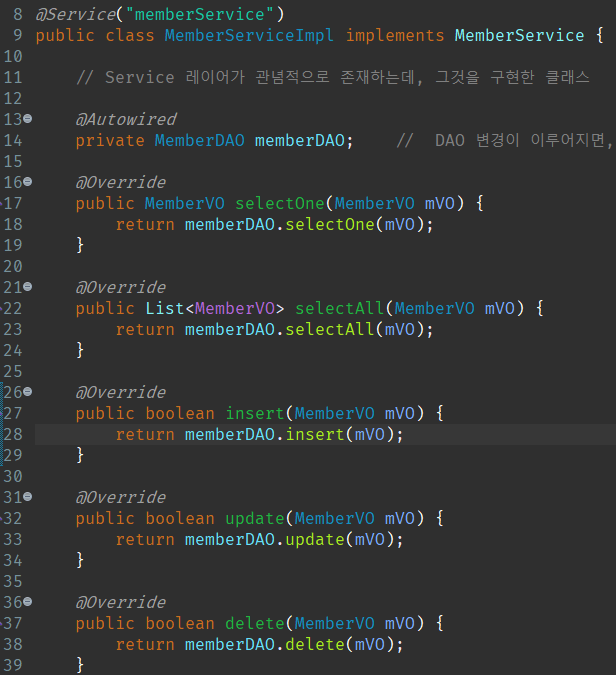Click the selectAll method declaration name on line 22
Screen dimensions: 616x675
click(340, 308)
